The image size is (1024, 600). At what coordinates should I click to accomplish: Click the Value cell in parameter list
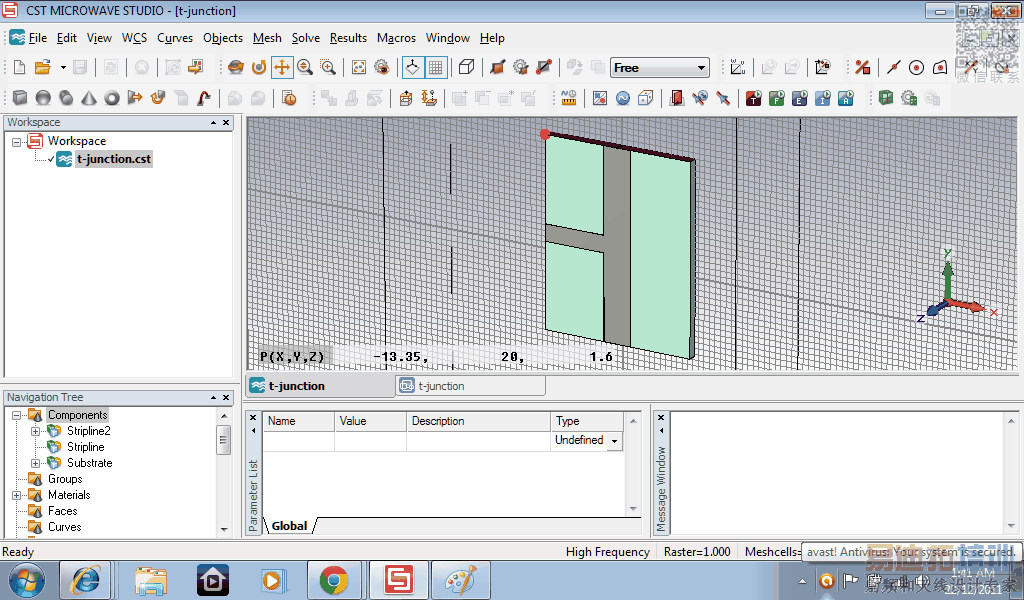pyautogui.click(x=369, y=441)
